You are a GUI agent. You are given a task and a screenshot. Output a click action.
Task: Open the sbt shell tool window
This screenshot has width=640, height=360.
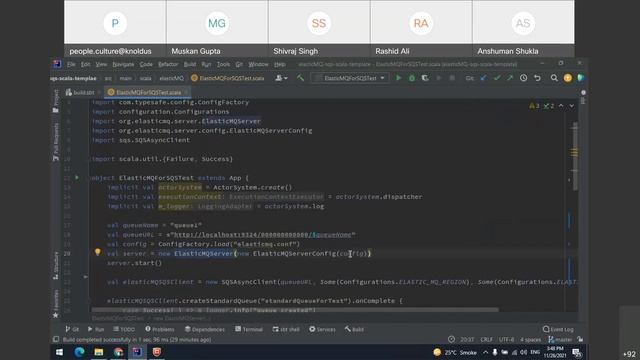point(286,329)
